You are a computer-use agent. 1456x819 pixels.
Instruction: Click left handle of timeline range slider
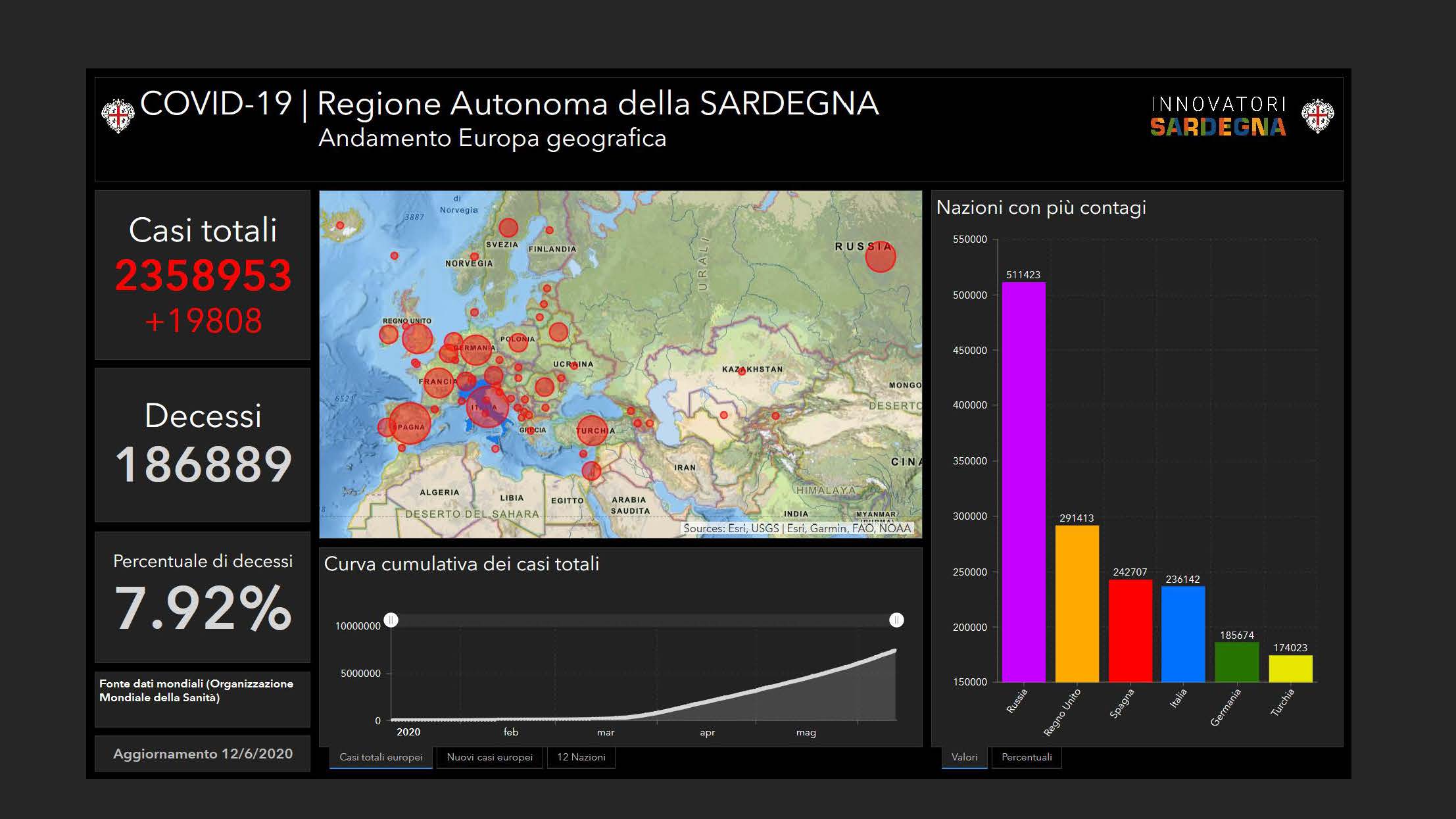point(391,620)
